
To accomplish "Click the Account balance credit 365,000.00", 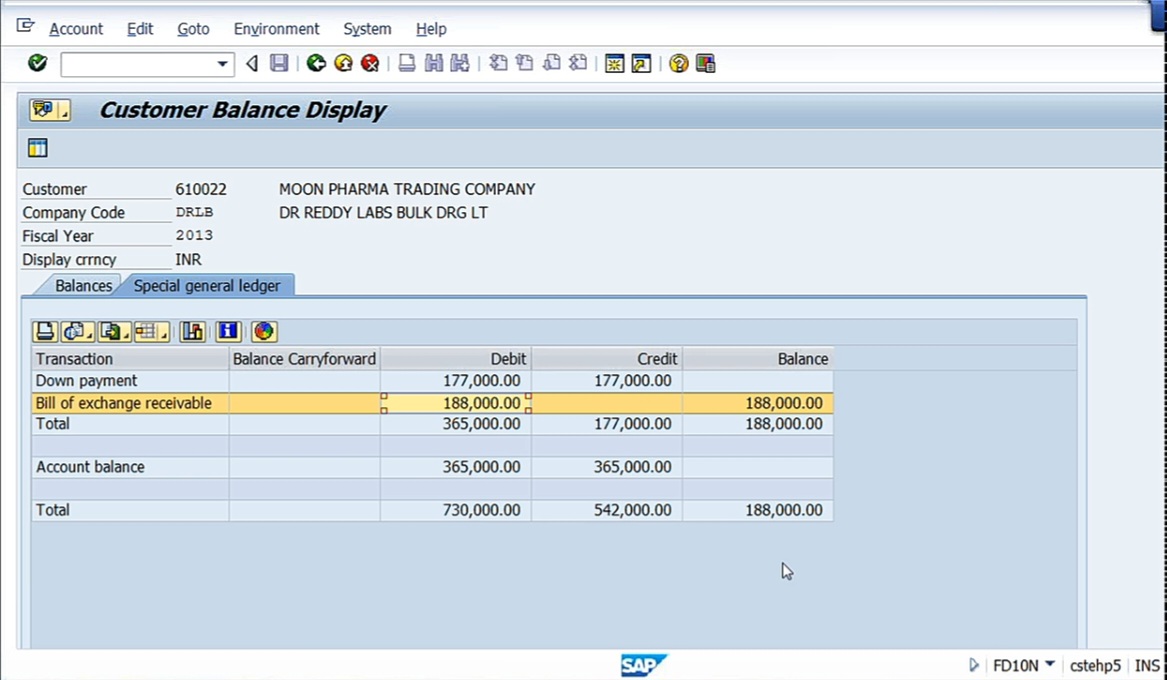I will 633,467.
